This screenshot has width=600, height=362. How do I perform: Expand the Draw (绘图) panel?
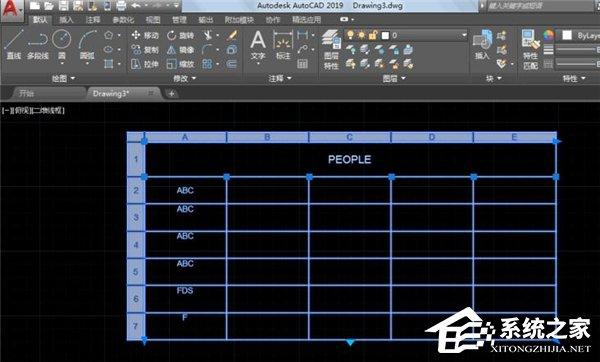coord(63,78)
